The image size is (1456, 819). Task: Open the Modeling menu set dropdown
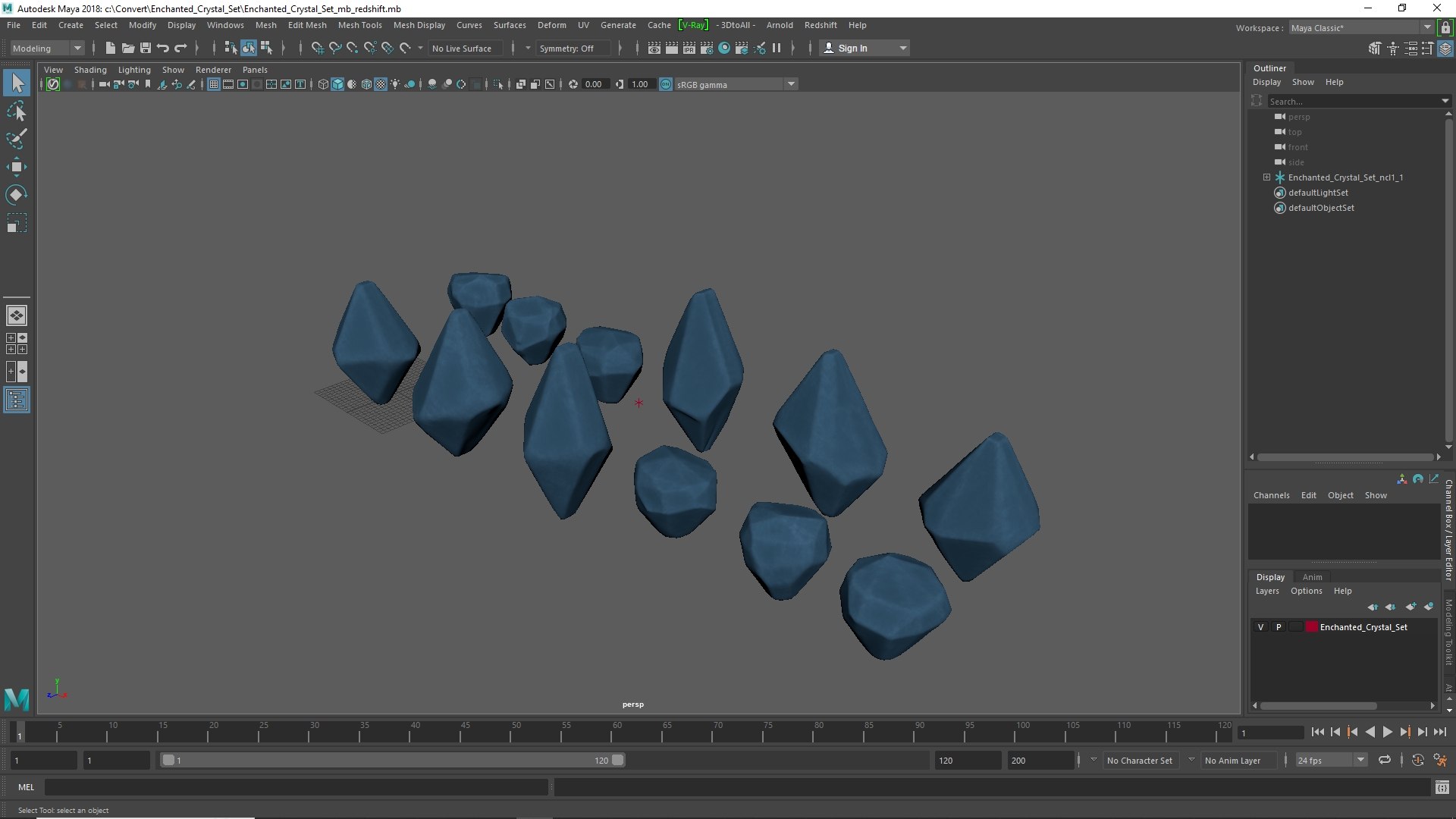[x=47, y=48]
